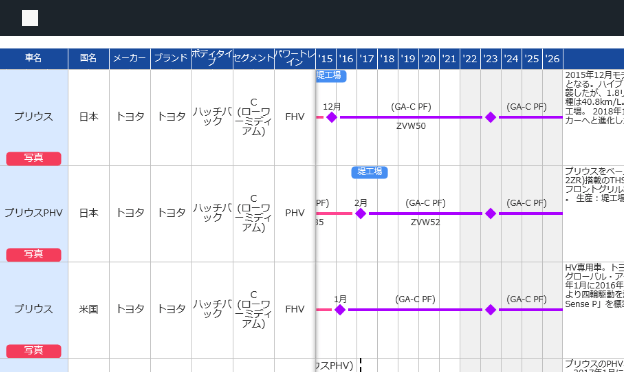The width and height of the screenshot is (624, 372).
Task: Click the purple ZVW50 model bar
Action: point(411,117)
